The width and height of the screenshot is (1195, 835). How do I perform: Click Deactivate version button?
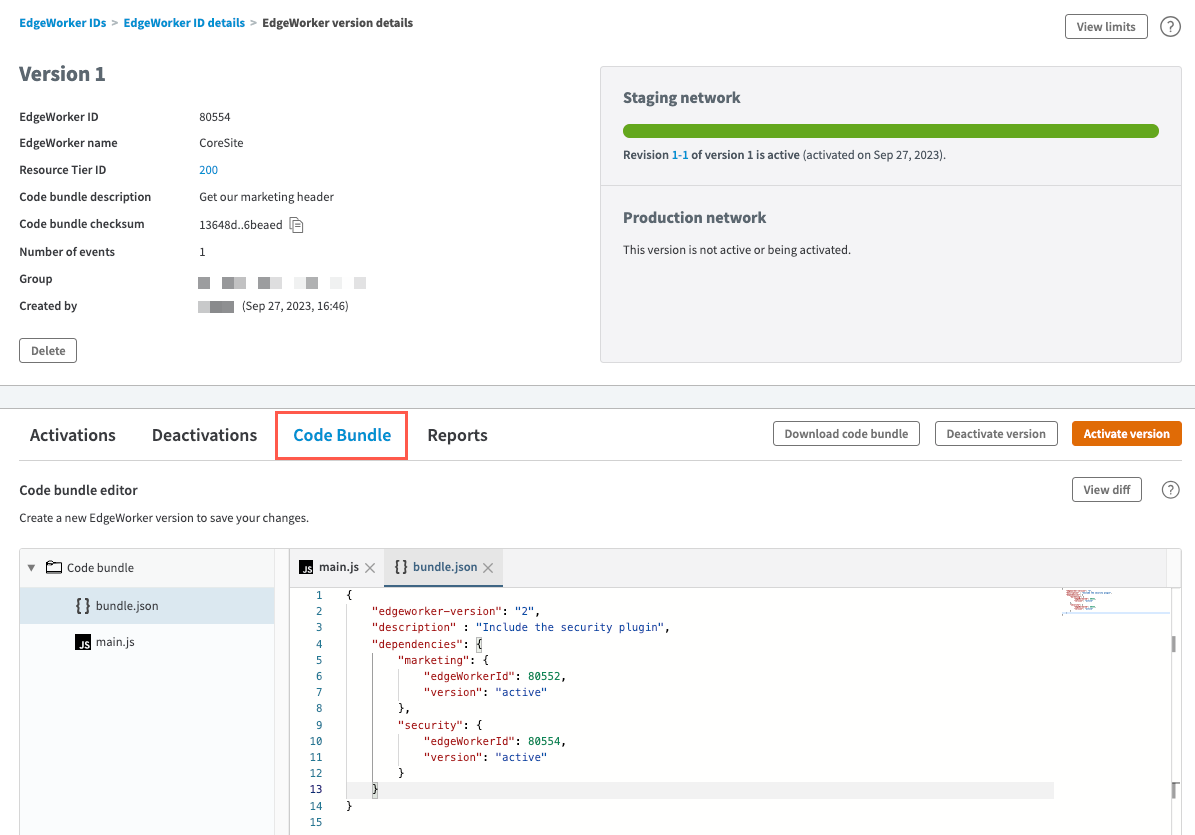[x=995, y=434]
